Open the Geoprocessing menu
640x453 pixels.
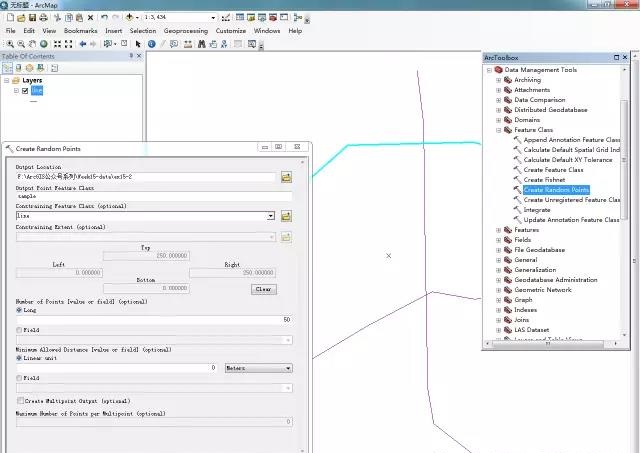tap(186, 31)
